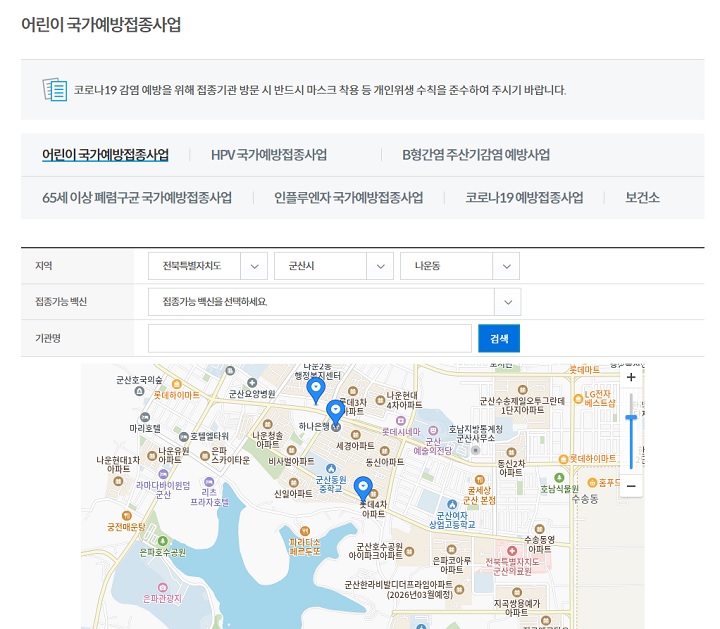Click map marker near 행정복지센터

pyautogui.click(x=315, y=390)
